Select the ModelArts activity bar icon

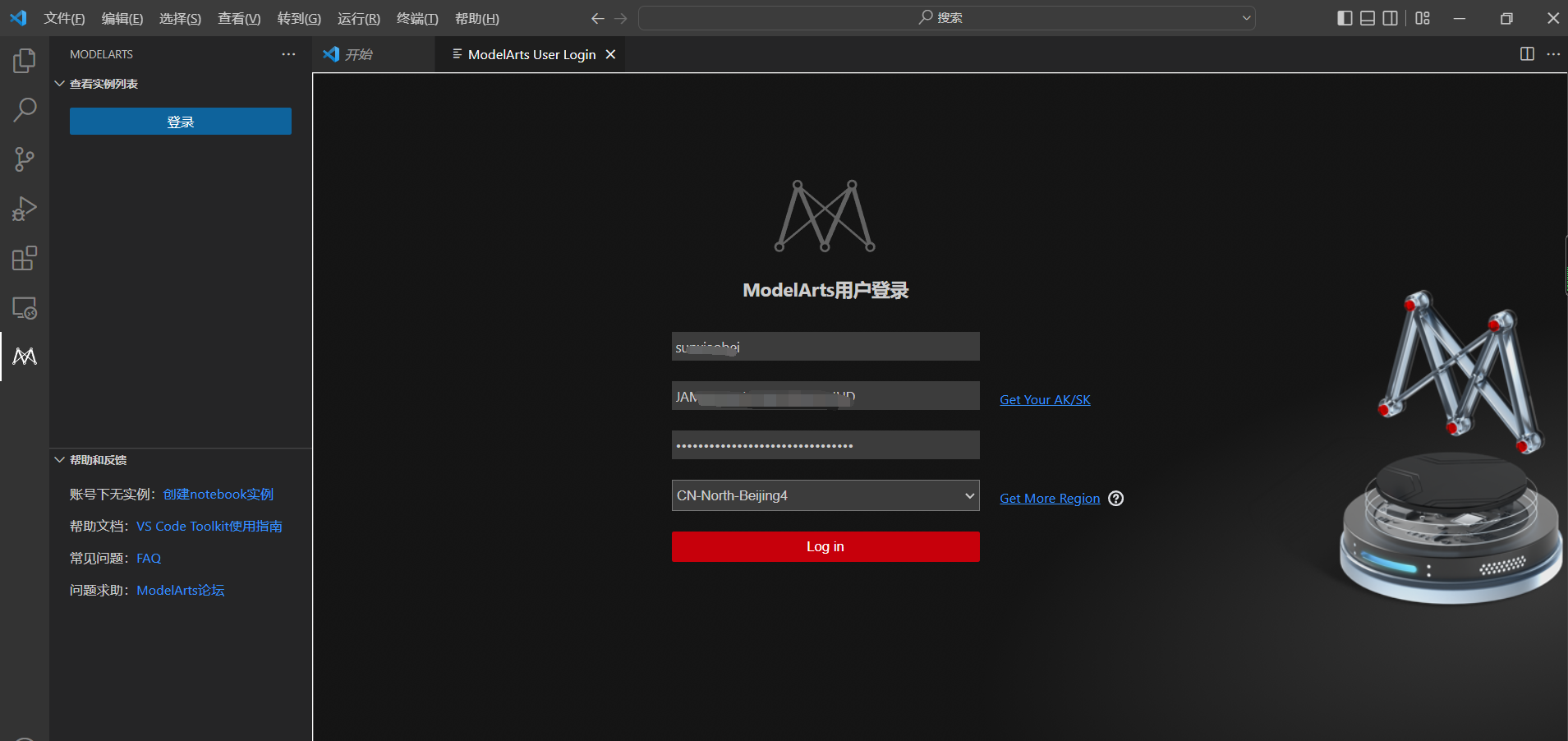tap(25, 357)
